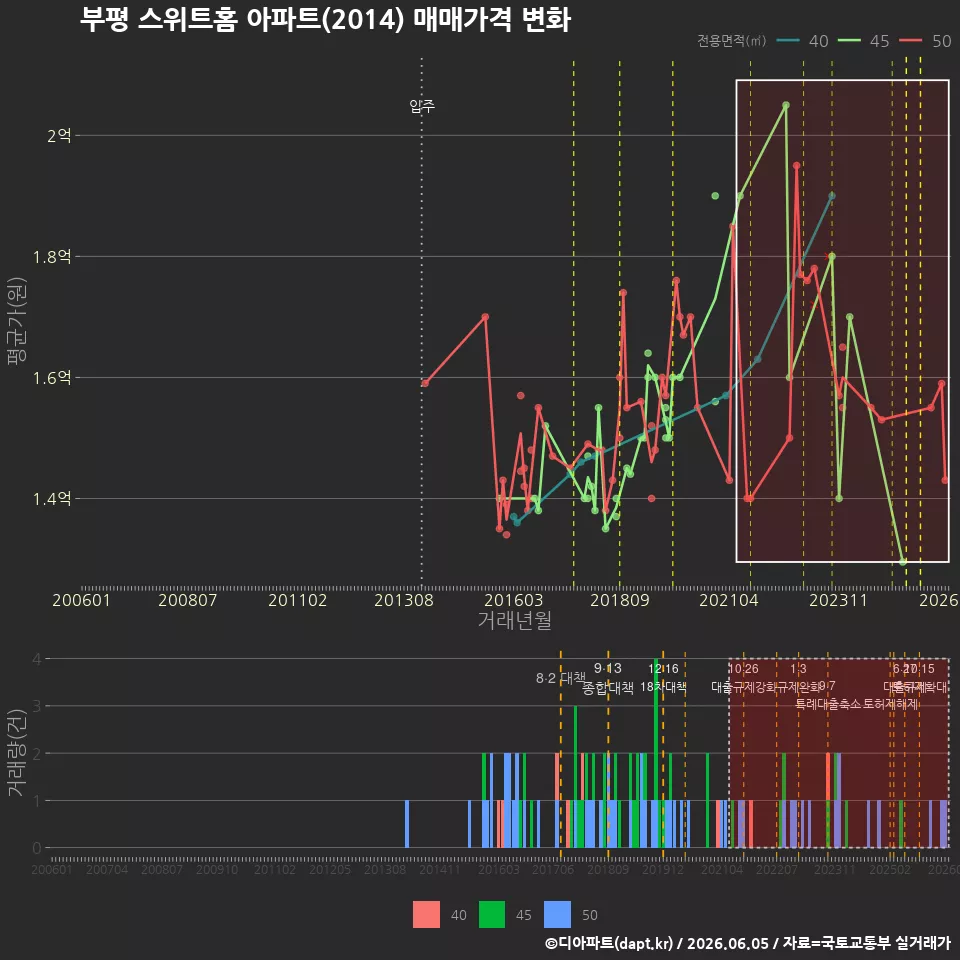Click the first red 50 point at 1.6억
Image resolution: width=960 pixels, height=960 pixels.
point(426,383)
